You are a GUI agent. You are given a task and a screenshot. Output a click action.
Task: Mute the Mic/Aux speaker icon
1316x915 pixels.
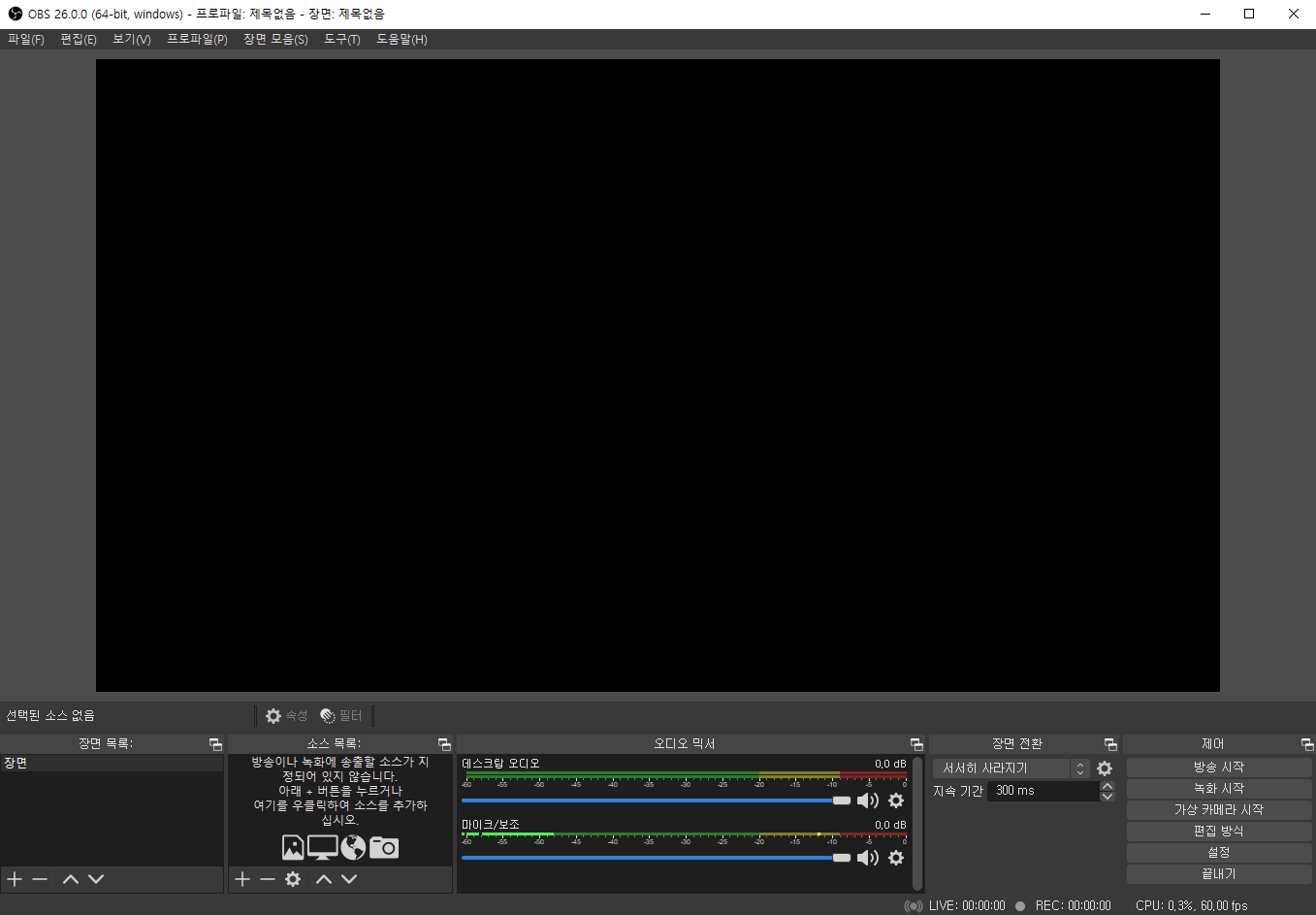coord(867,858)
